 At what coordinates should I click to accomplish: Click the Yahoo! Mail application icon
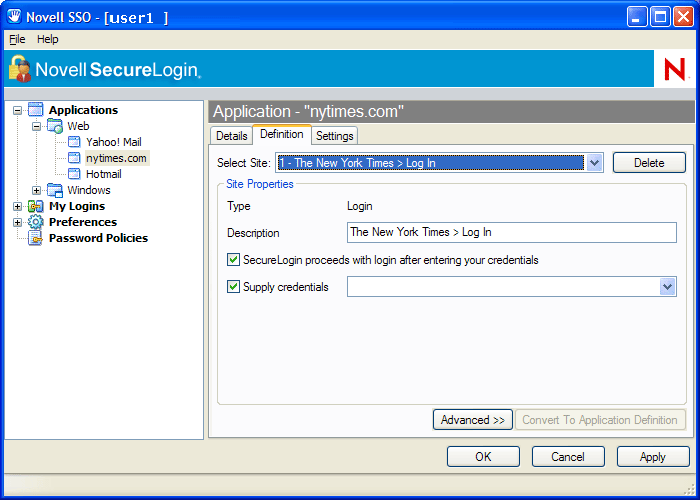coord(74,142)
